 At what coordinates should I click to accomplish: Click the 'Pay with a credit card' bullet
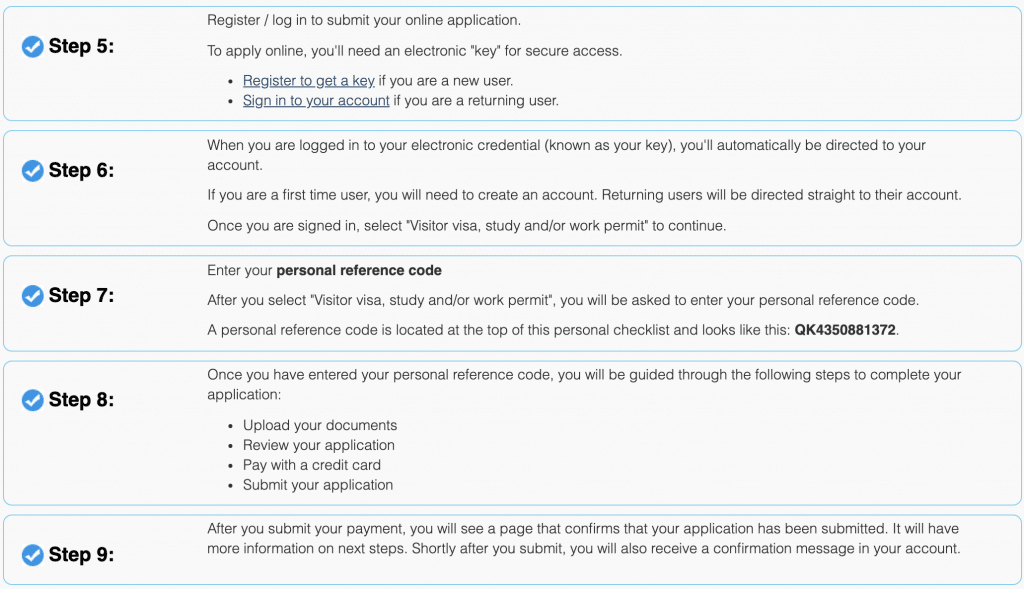pos(312,465)
